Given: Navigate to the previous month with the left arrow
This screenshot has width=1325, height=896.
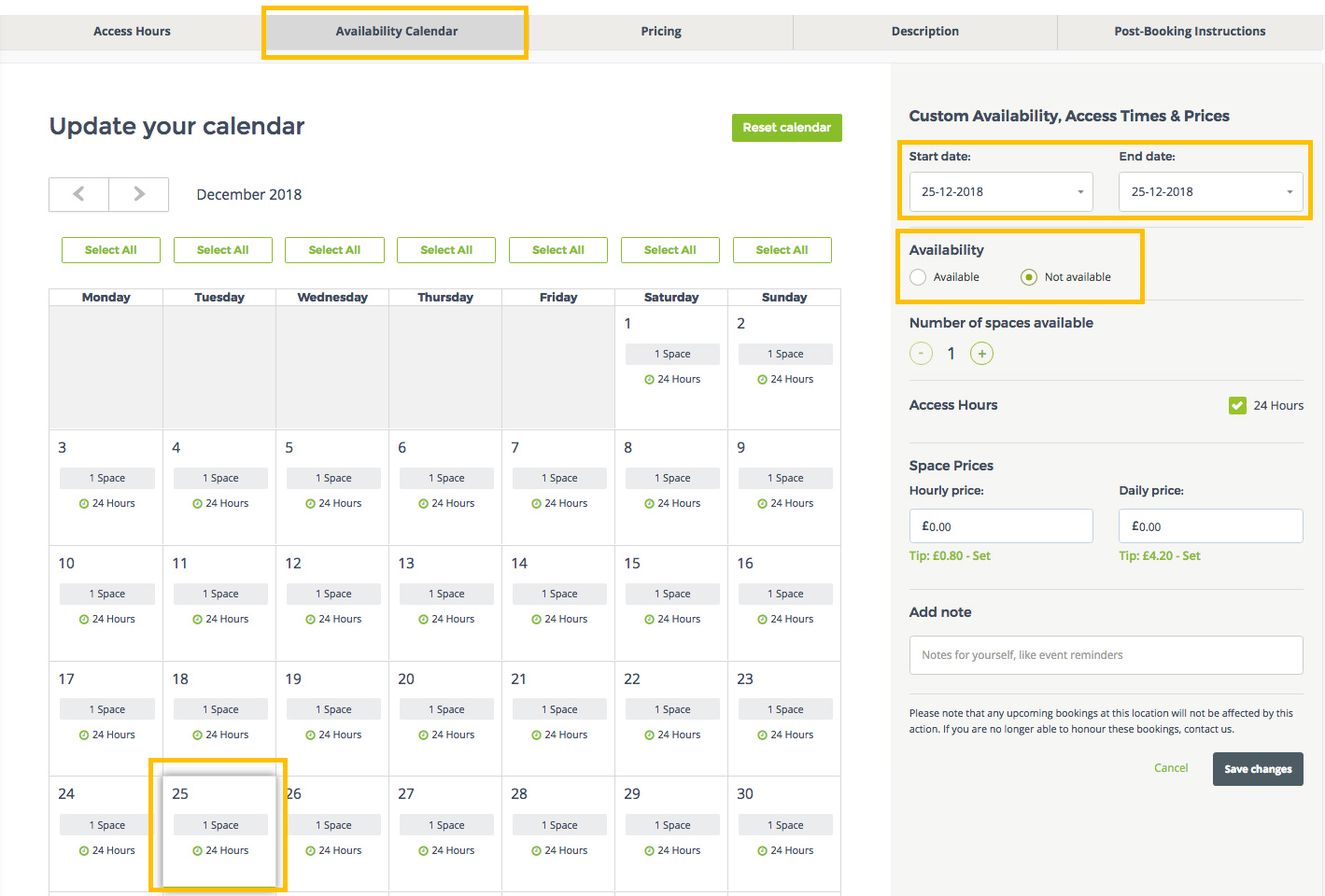Looking at the screenshot, I should [x=78, y=194].
